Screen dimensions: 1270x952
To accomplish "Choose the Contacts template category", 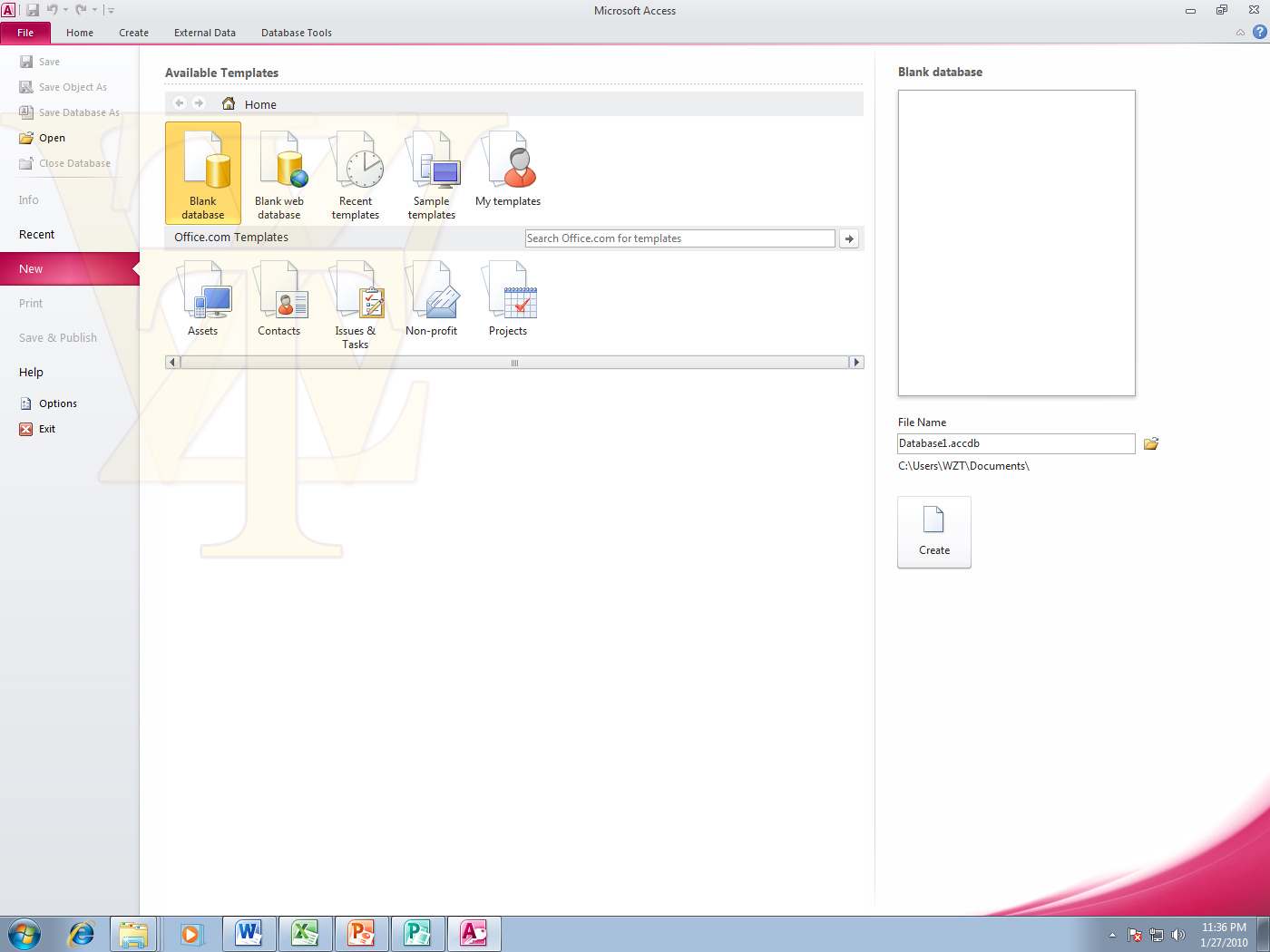I will coord(279,300).
